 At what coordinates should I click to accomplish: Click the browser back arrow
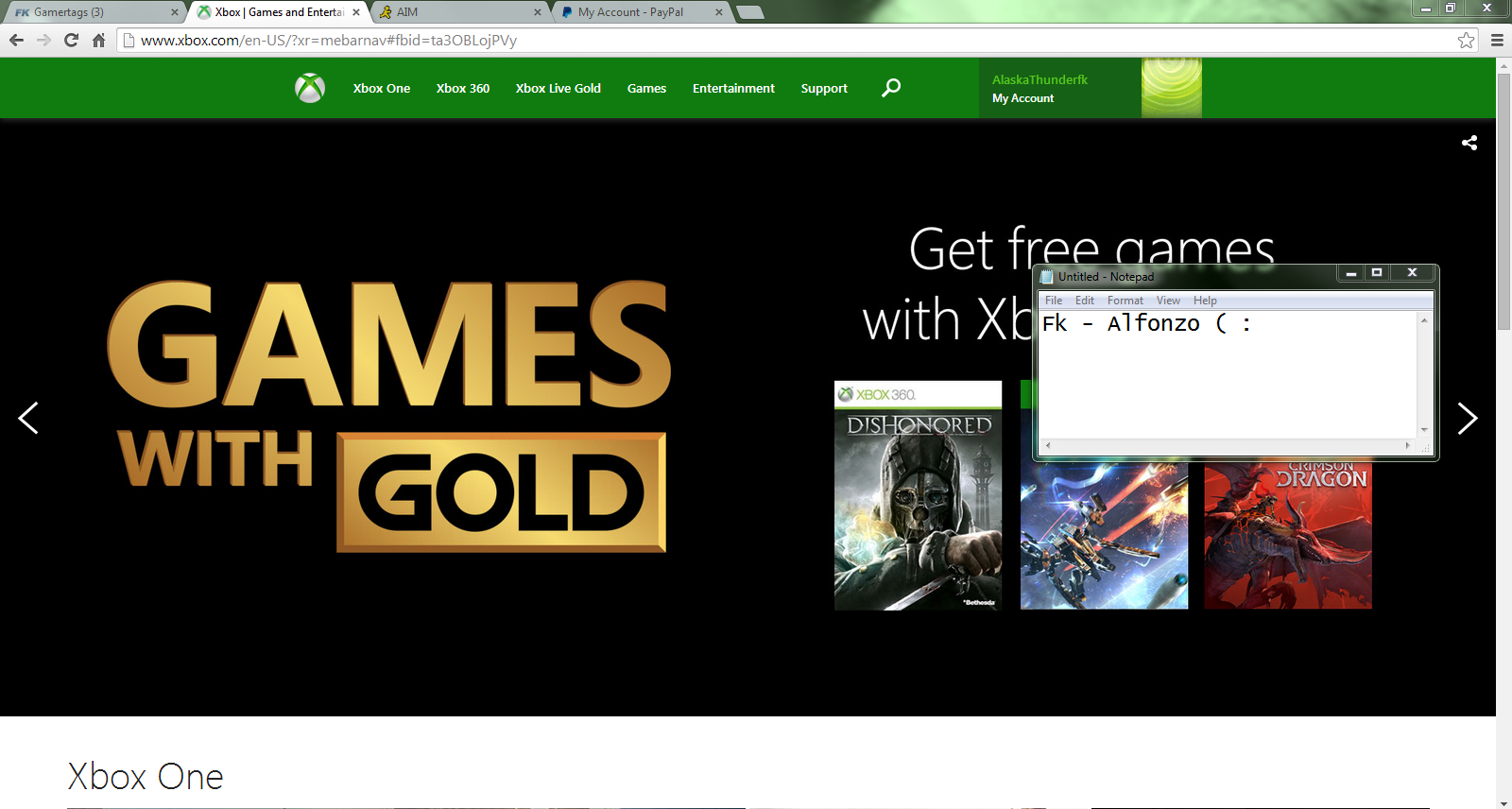pyautogui.click(x=16, y=40)
